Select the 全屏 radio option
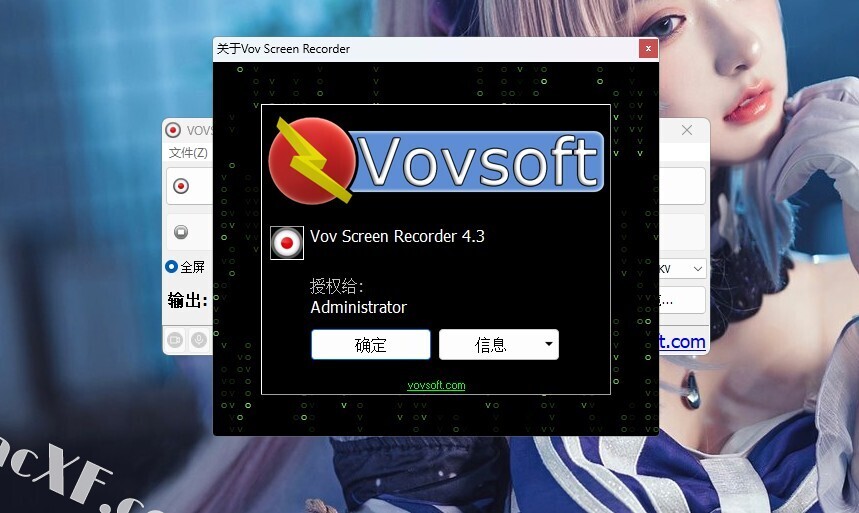Viewport: 859px width, 513px height. [x=185, y=267]
